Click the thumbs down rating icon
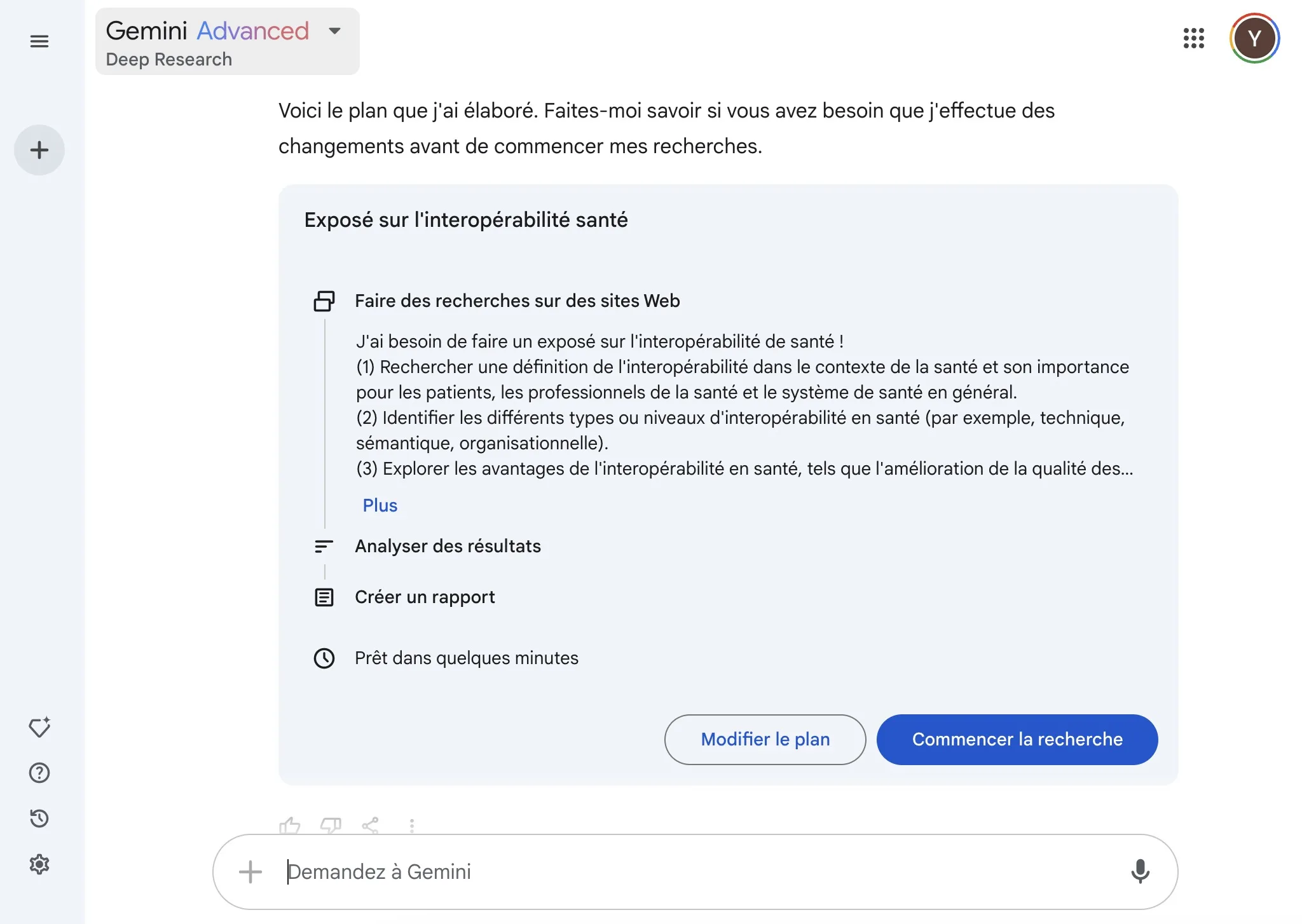This screenshot has width=1302, height=924. [x=331, y=825]
